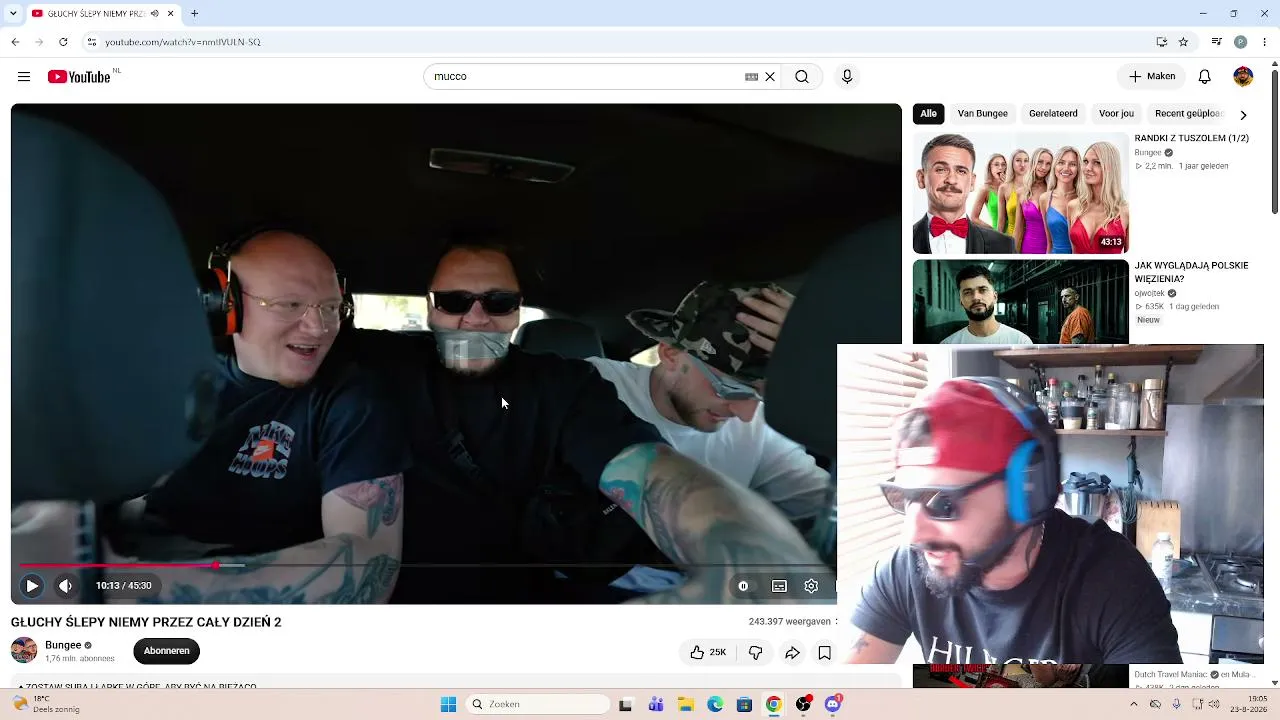
Task: Open the Chrome three-dot menu
Action: tap(1264, 42)
